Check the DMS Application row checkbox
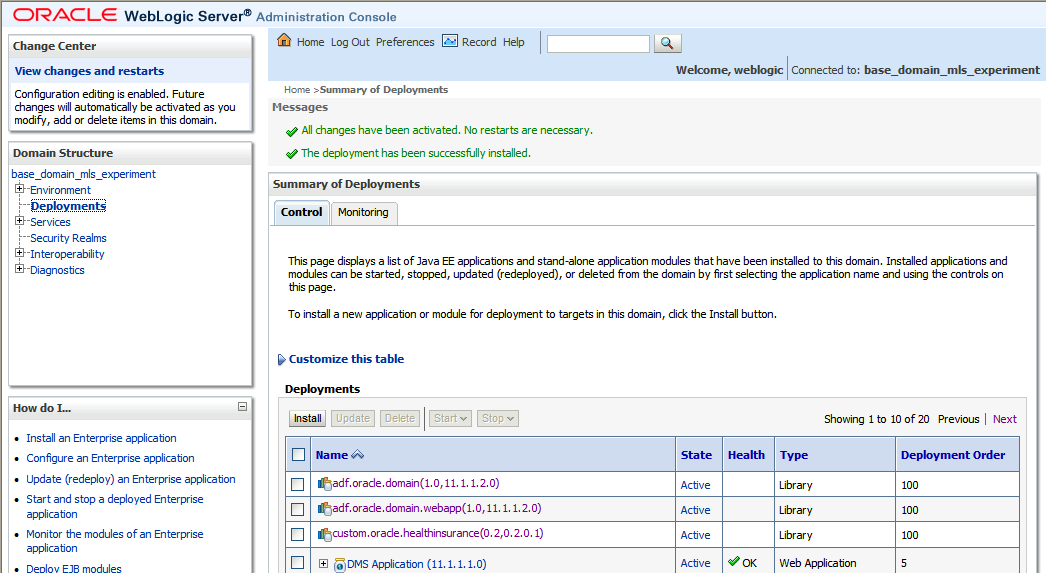1046x573 pixels. [298, 563]
